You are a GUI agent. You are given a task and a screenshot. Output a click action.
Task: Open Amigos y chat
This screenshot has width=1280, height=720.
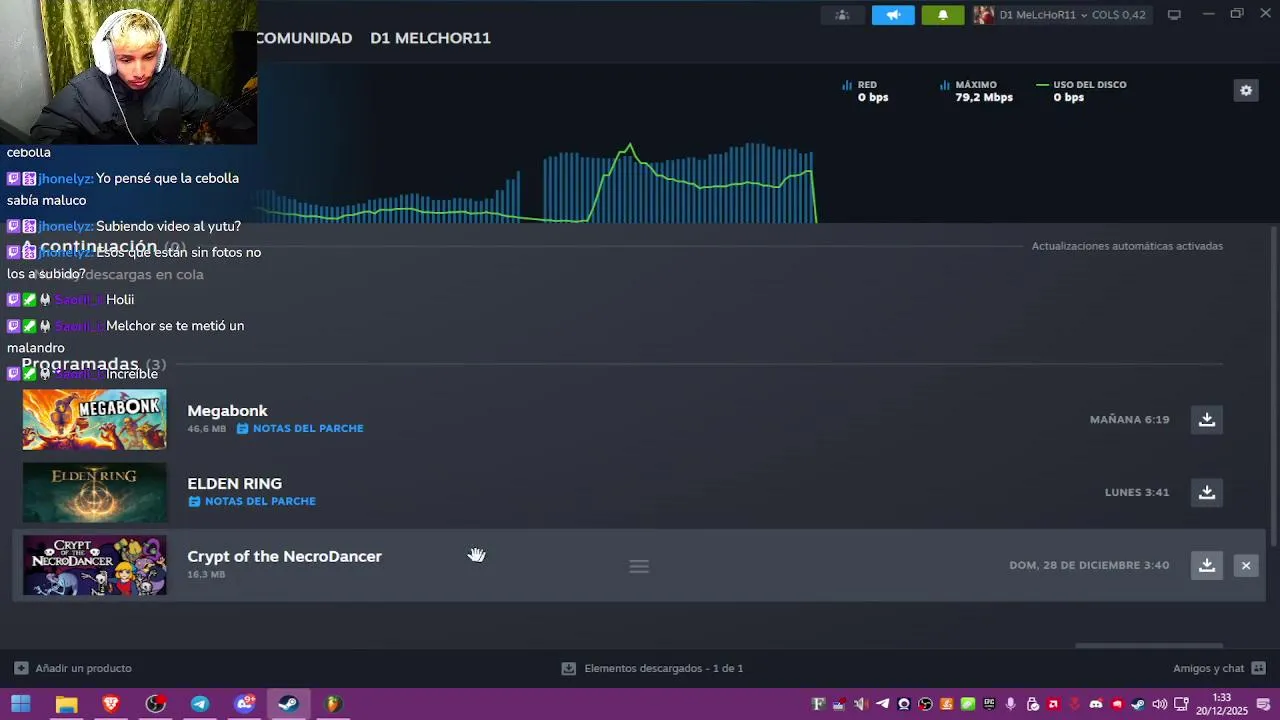point(1219,668)
